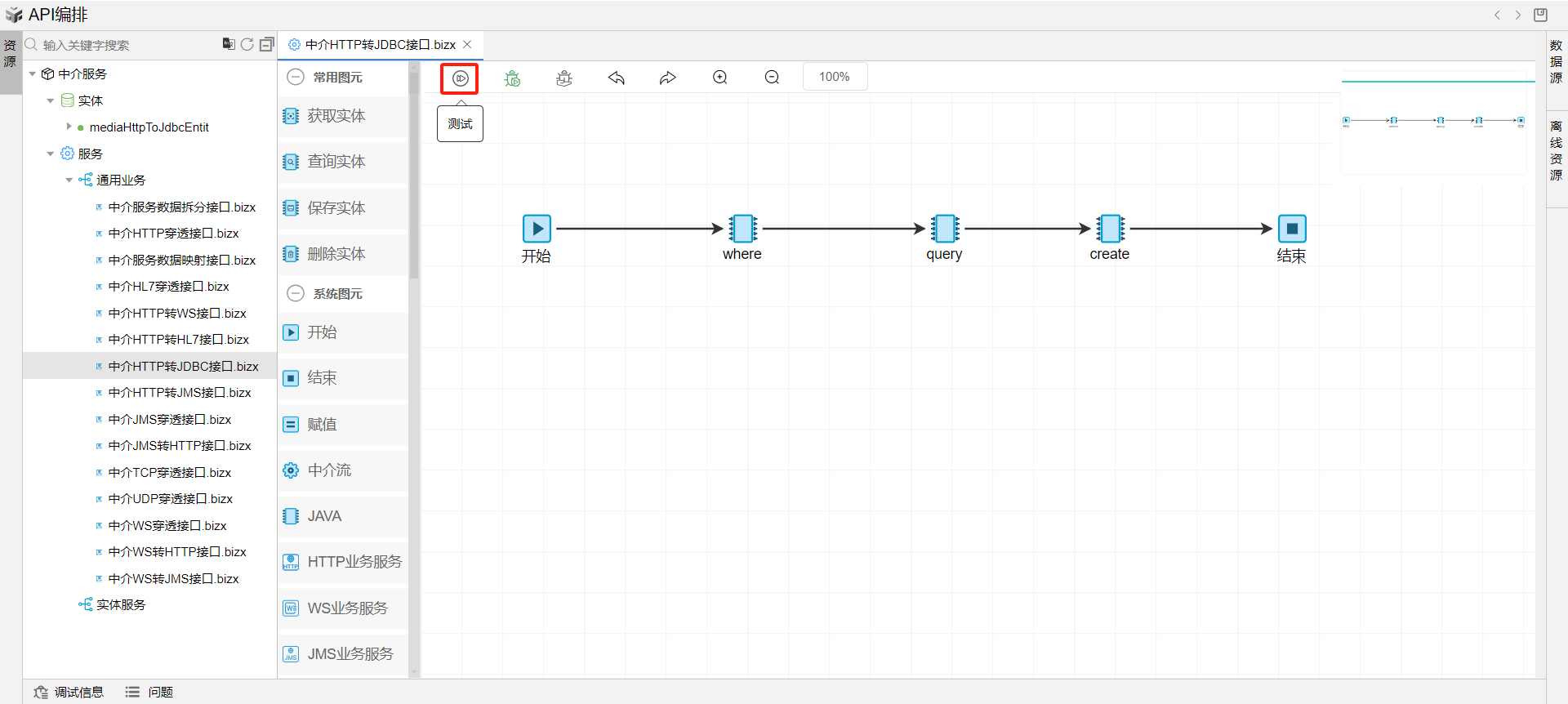This screenshot has width=1568, height=704.
Task: Open the 问题 bottom tab
Action: pyautogui.click(x=149, y=692)
